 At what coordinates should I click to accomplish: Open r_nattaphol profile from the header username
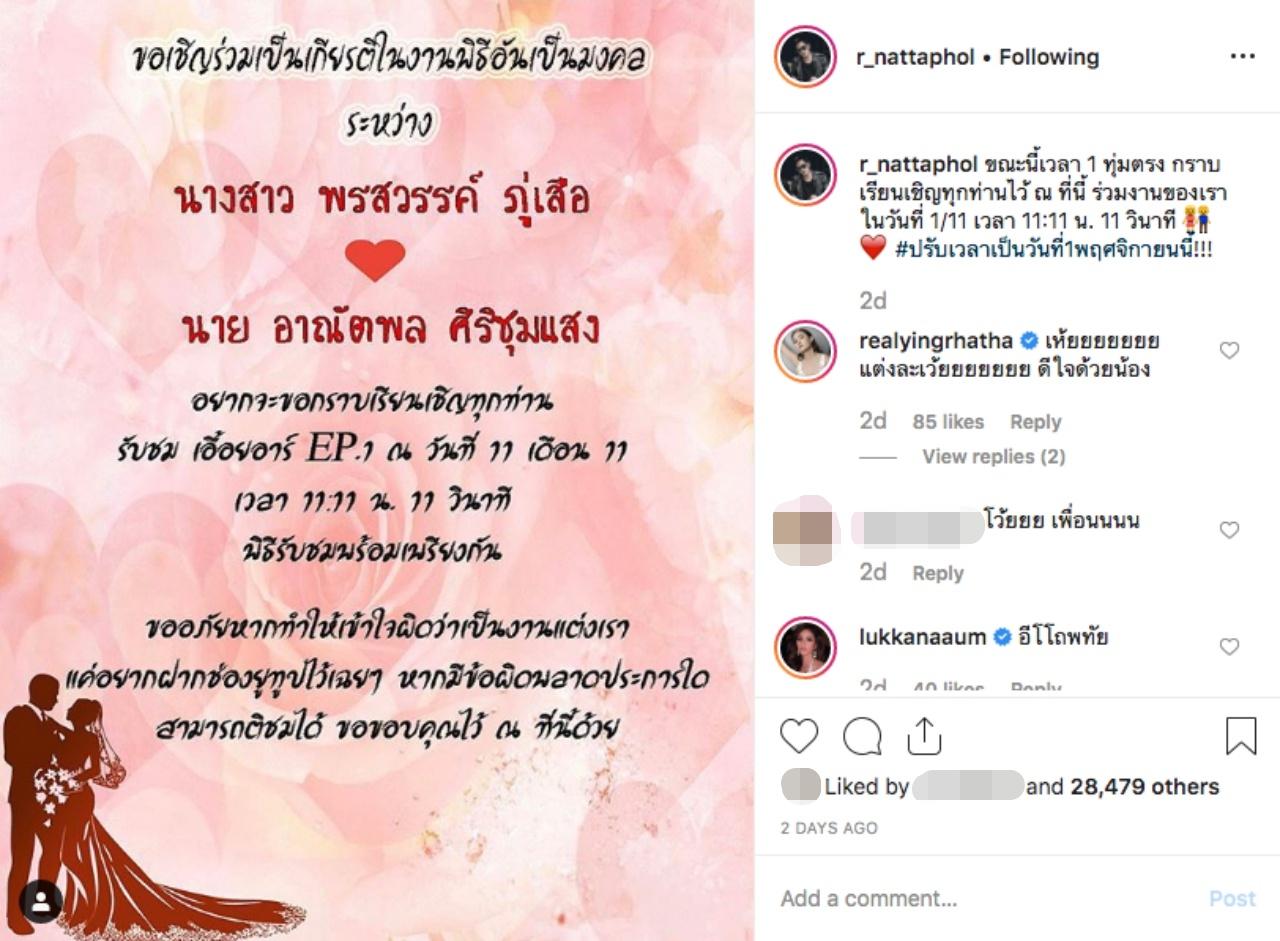pos(916,57)
